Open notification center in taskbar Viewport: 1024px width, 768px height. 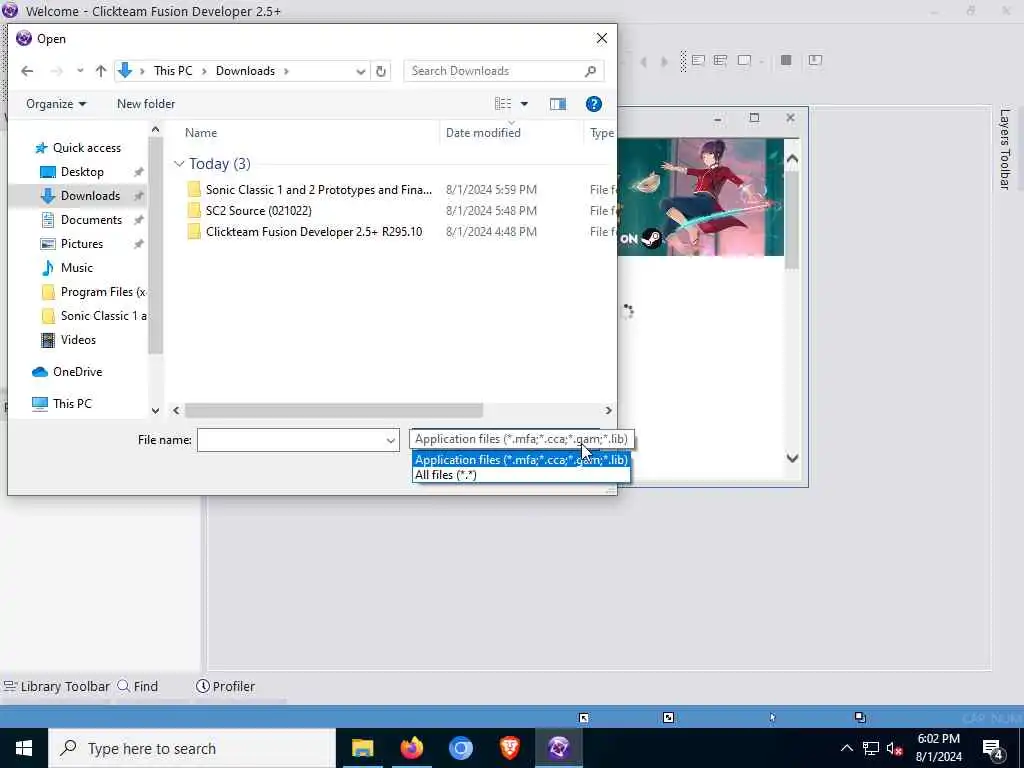coord(992,748)
